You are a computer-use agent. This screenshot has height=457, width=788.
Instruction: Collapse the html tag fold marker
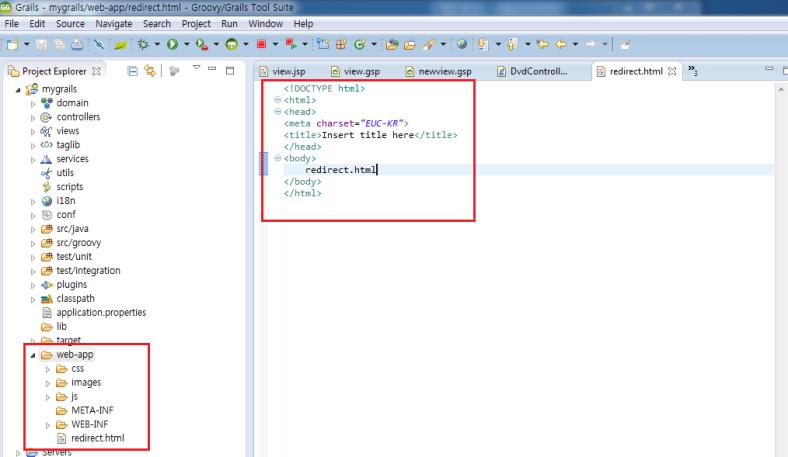click(277, 100)
